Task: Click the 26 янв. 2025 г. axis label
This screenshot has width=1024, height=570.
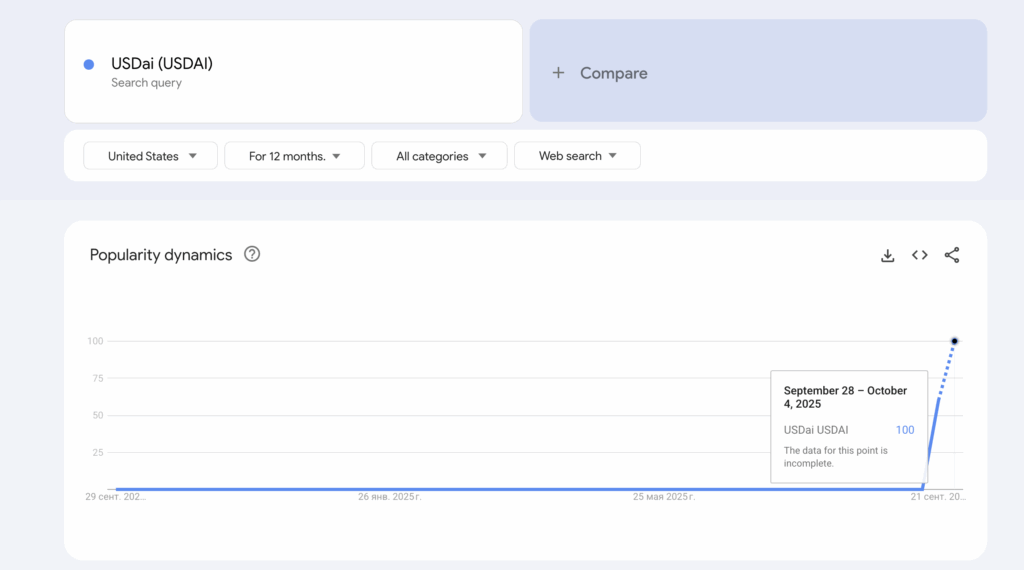Action: tap(390, 496)
